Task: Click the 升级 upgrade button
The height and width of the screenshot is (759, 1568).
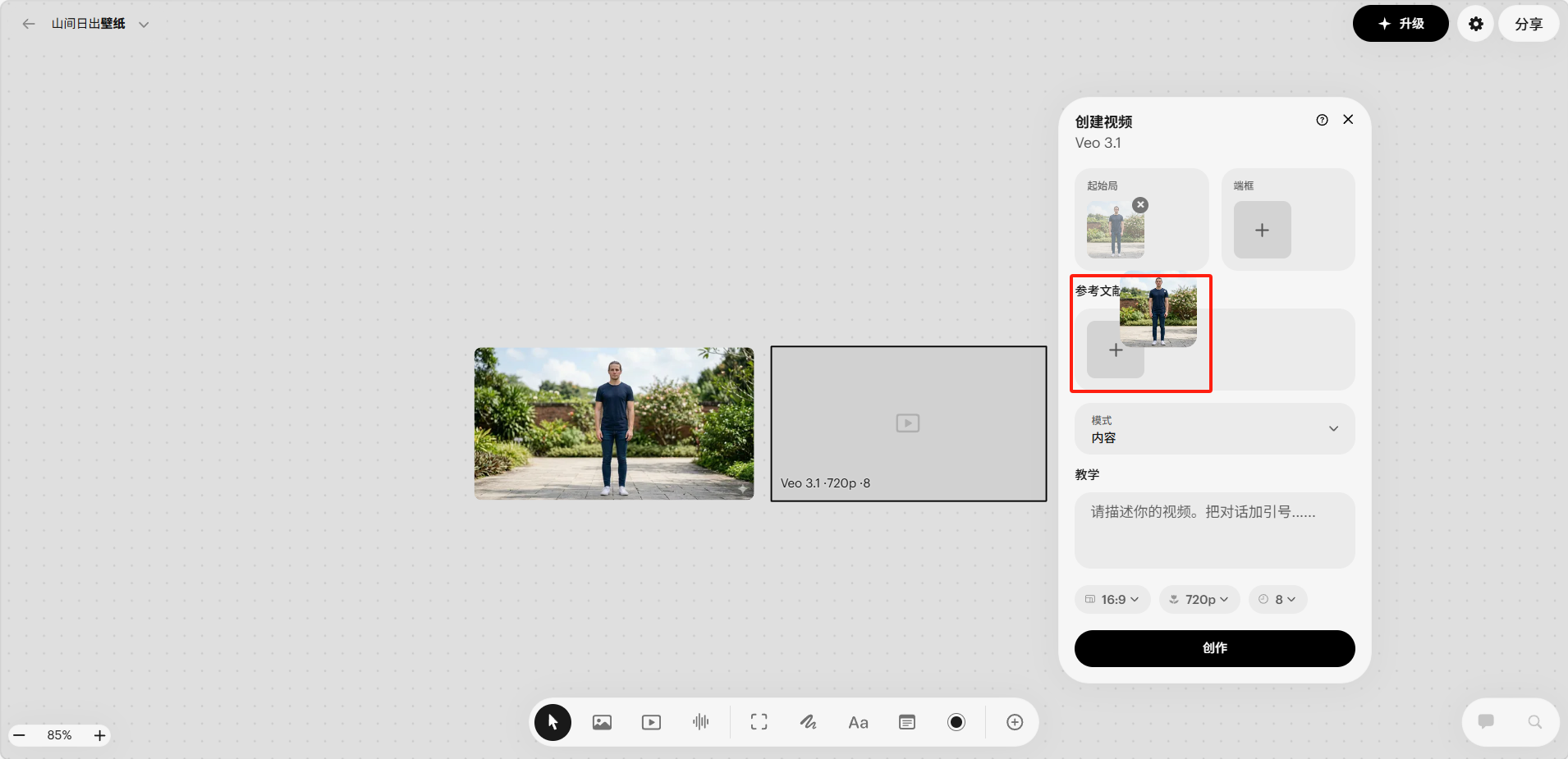Action: (1401, 24)
